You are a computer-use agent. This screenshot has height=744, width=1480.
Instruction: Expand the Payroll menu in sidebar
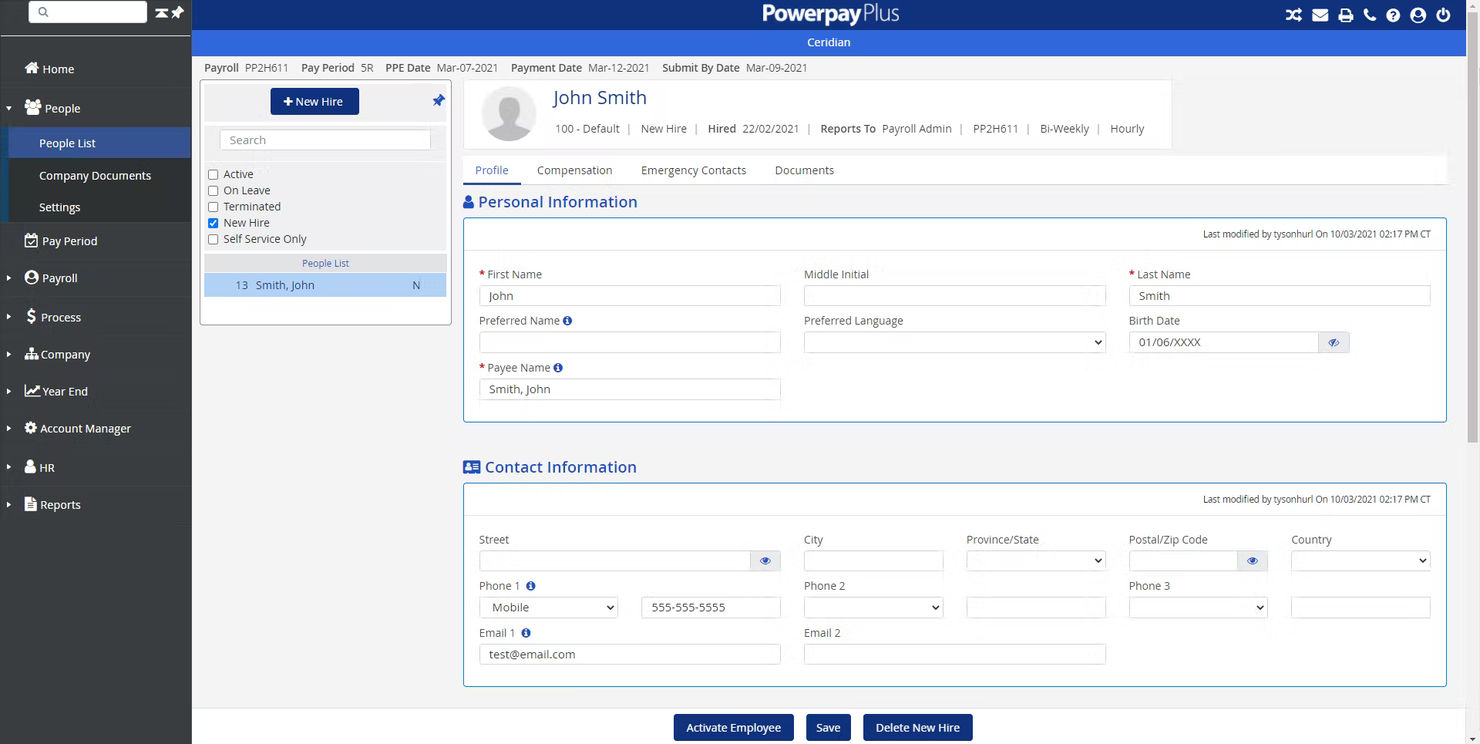tap(59, 278)
